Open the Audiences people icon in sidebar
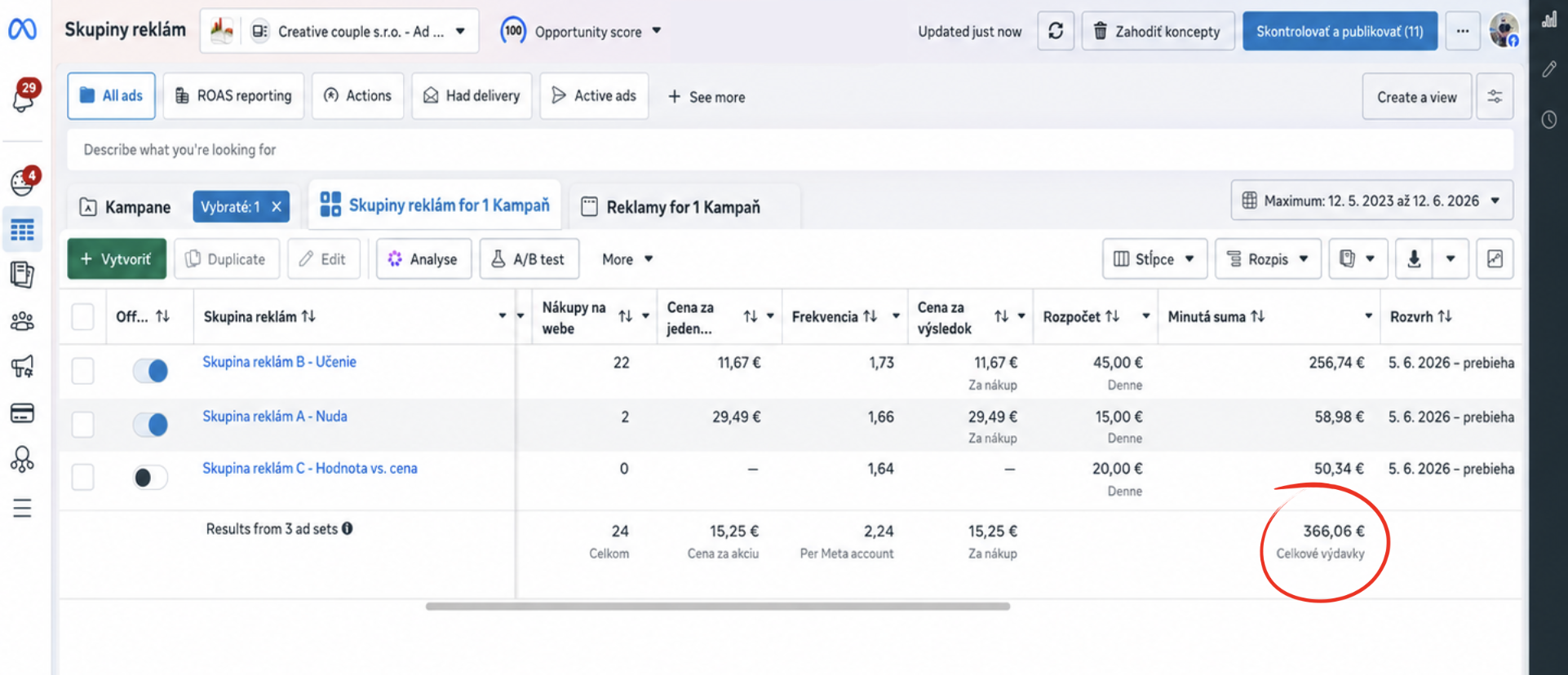This screenshot has height=675, width=1568. [x=22, y=321]
